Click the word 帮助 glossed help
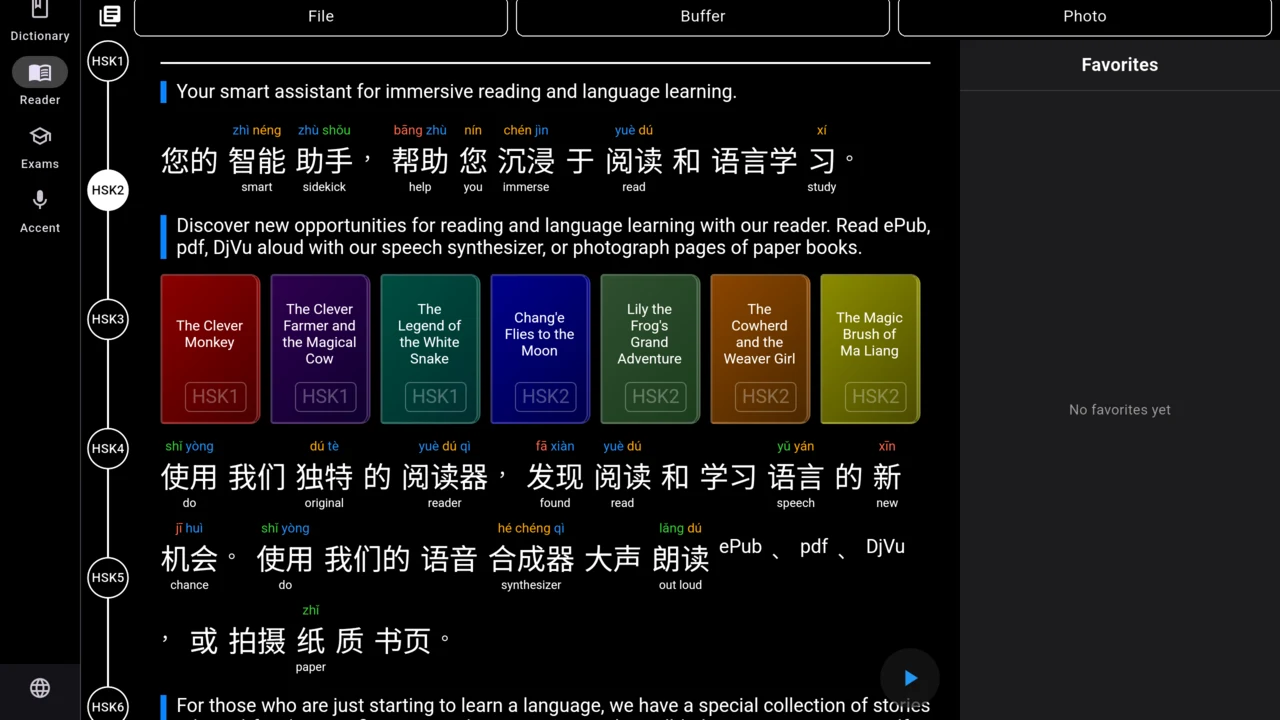Screen dimensions: 1280x720 (420, 160)
